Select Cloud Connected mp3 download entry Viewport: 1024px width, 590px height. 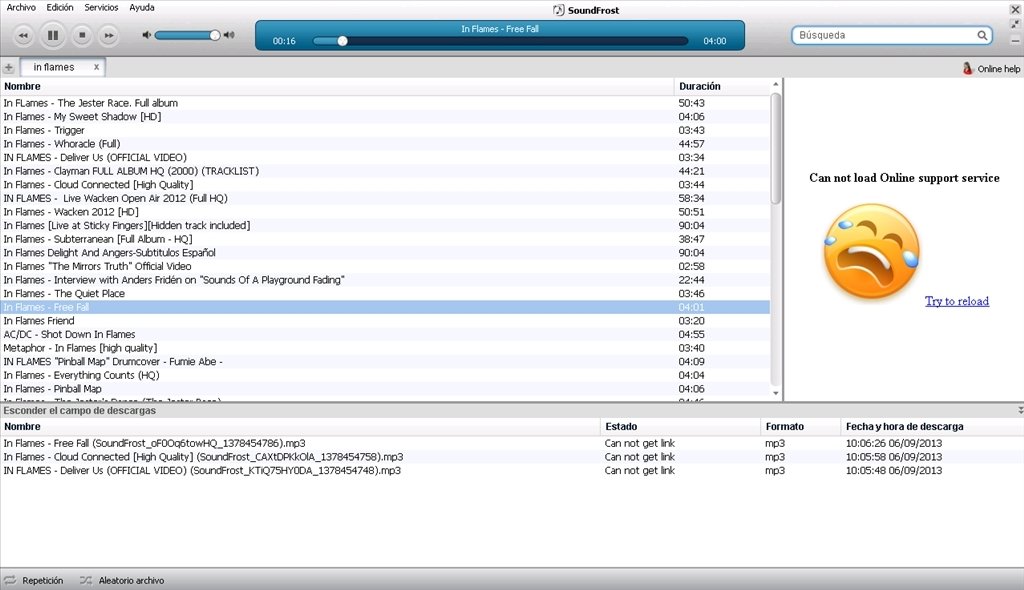point(512,457)
